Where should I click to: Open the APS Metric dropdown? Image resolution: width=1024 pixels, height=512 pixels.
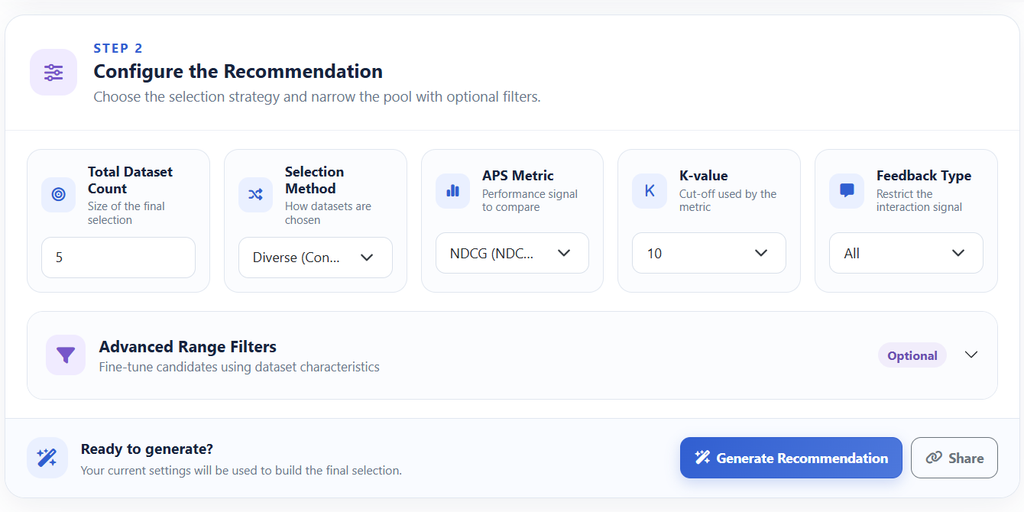[512, 253]
